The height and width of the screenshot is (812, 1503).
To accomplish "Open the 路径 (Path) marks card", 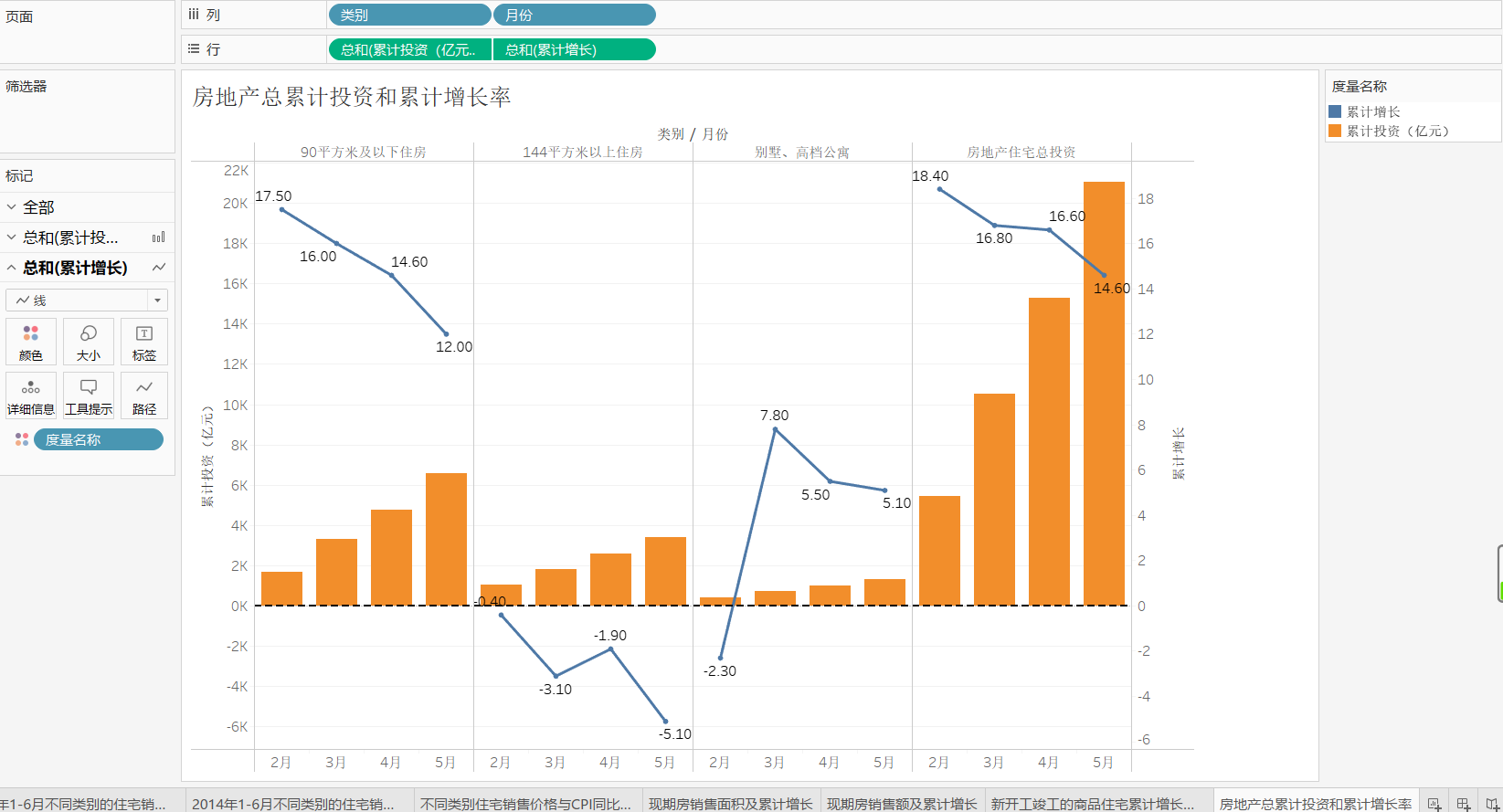I will tap(144, 395).
